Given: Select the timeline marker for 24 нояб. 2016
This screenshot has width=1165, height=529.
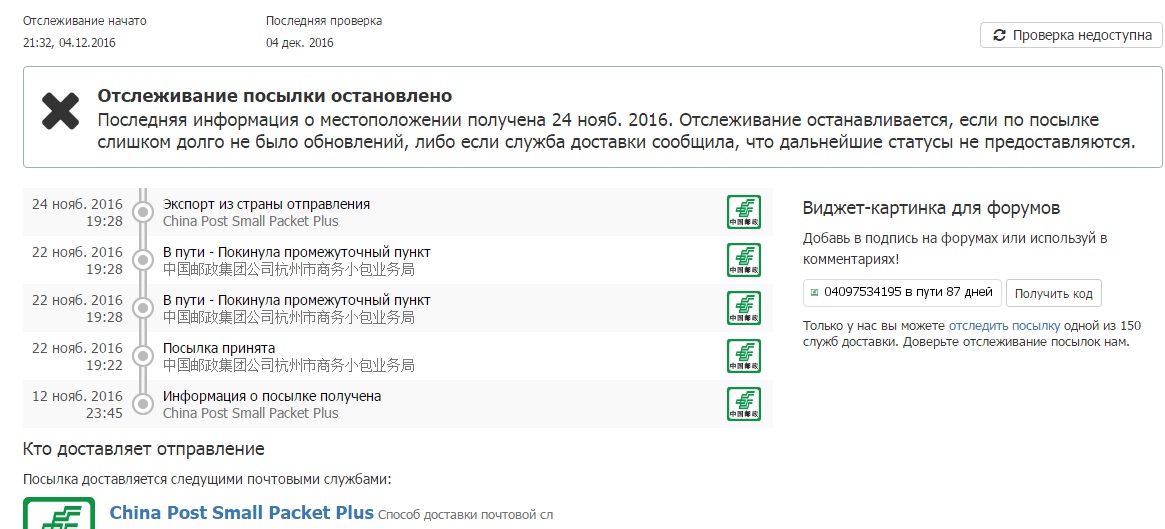Looking at the screenshot, I should point(143,212).
